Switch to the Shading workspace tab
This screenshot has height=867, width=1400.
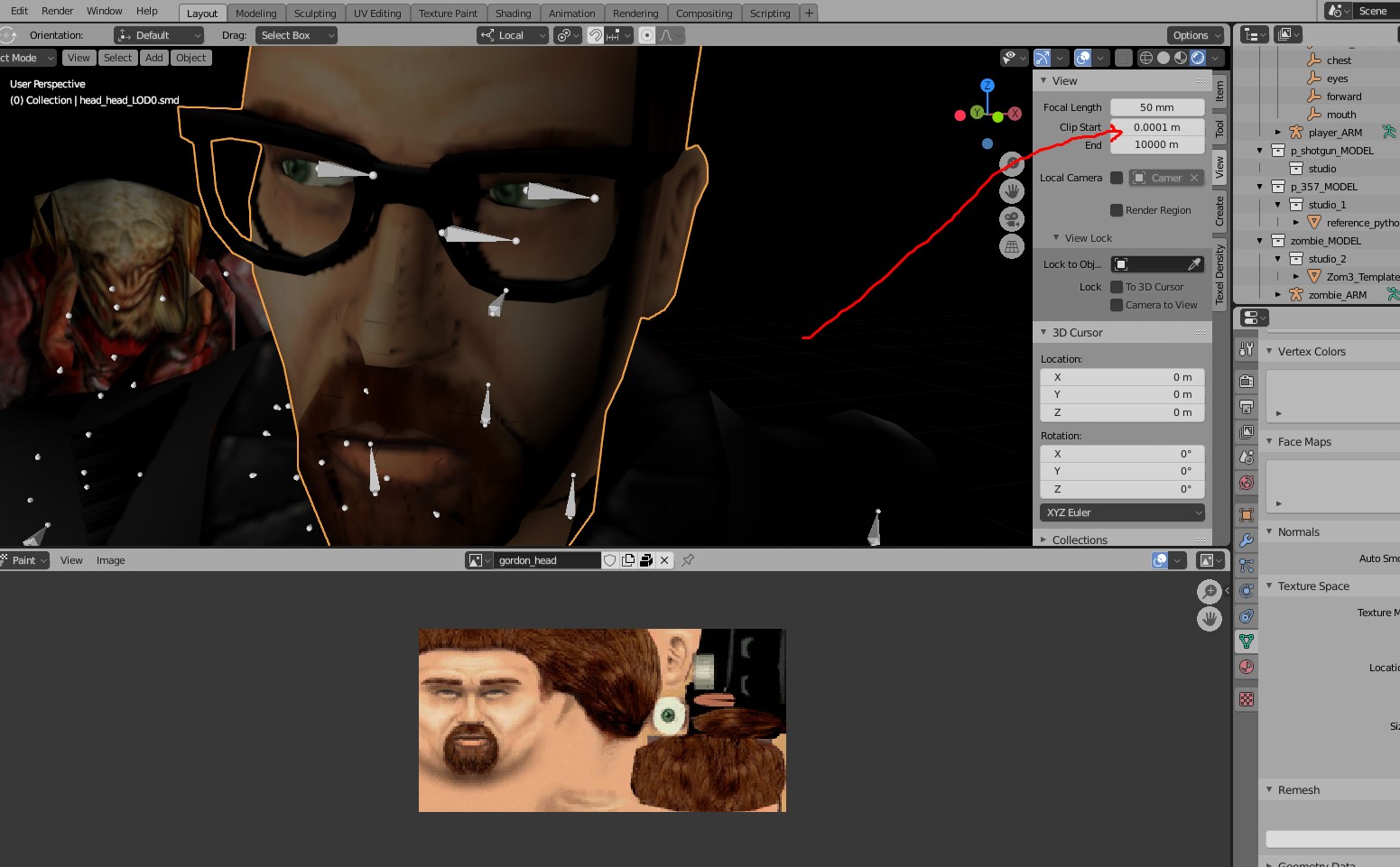[513, 14]
